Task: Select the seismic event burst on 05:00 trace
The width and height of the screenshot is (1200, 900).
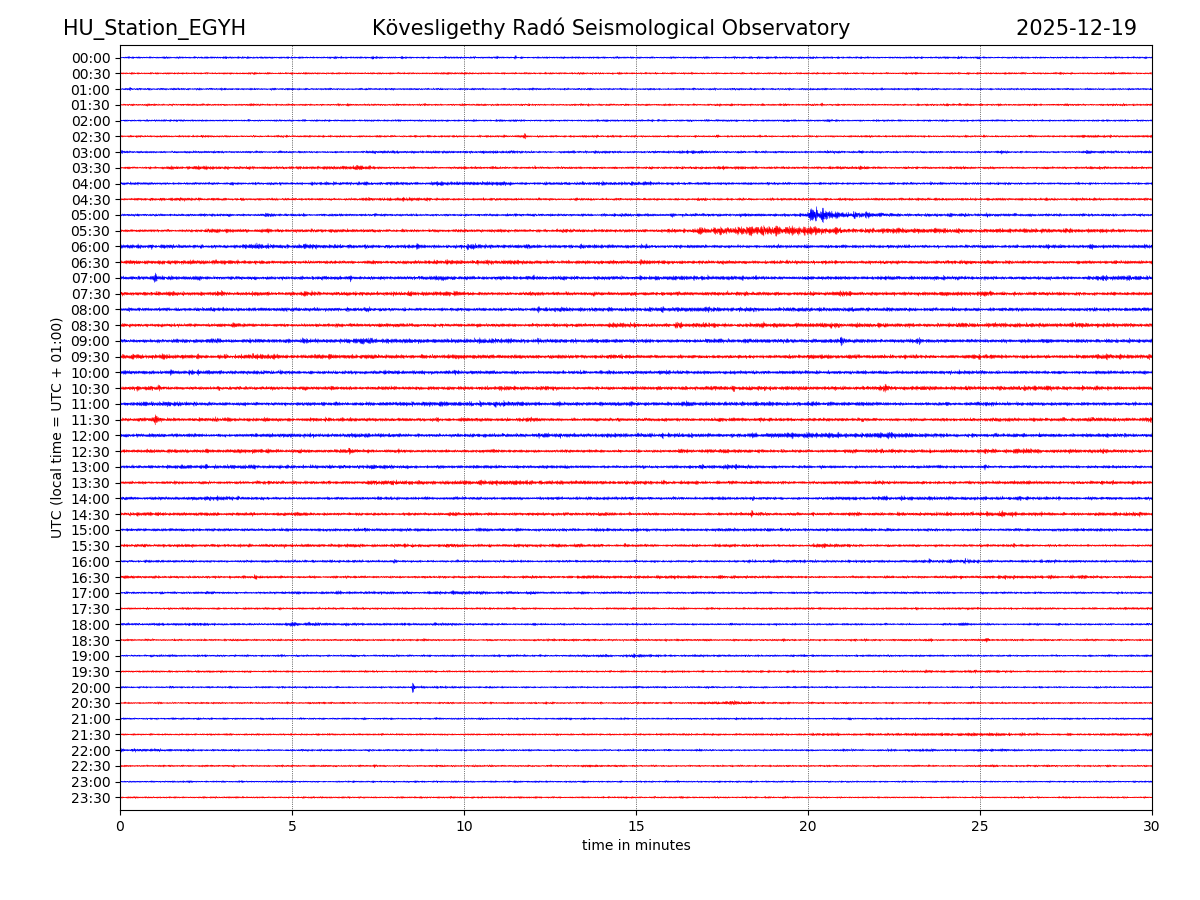Action: click(x=818, y=214)
